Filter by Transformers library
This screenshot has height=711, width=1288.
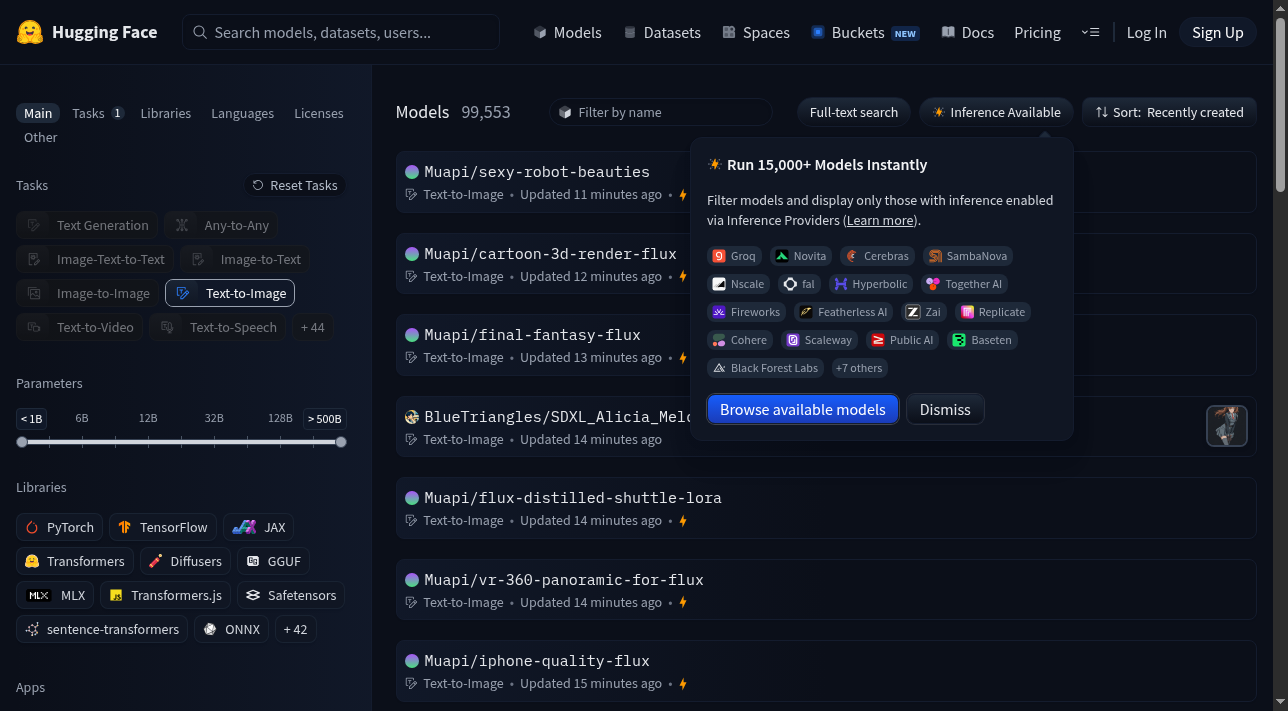pos(75,561)
